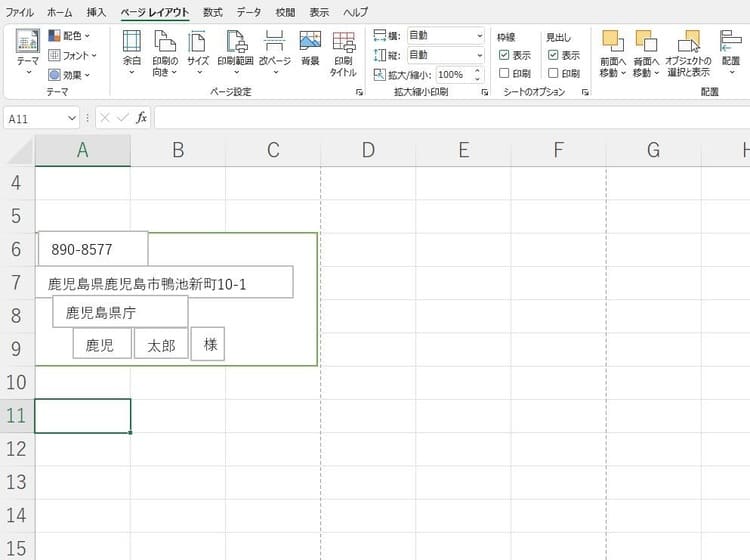Open the フォント theme fonts menu
Screen dimensions: 750x560
click(x=73, y=55)
